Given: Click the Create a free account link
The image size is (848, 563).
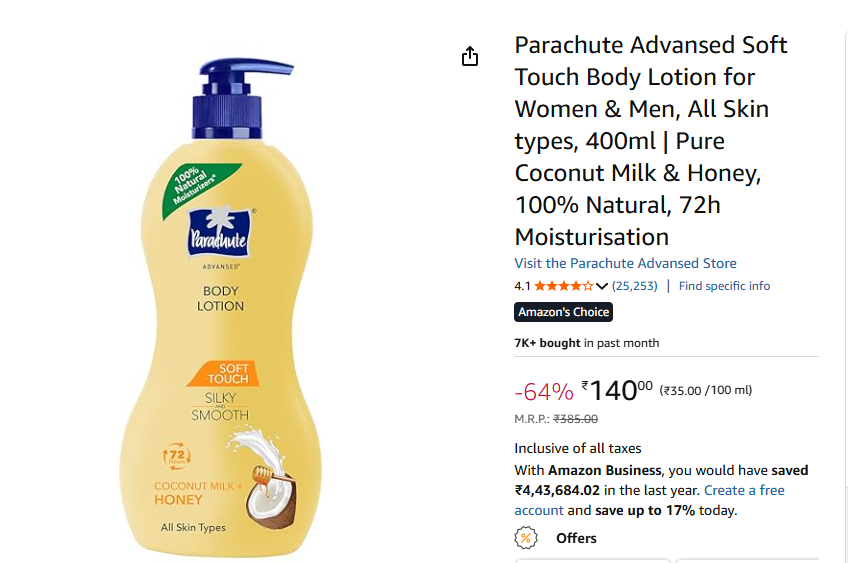Looking at the screenshot, I should coord(744,490).
